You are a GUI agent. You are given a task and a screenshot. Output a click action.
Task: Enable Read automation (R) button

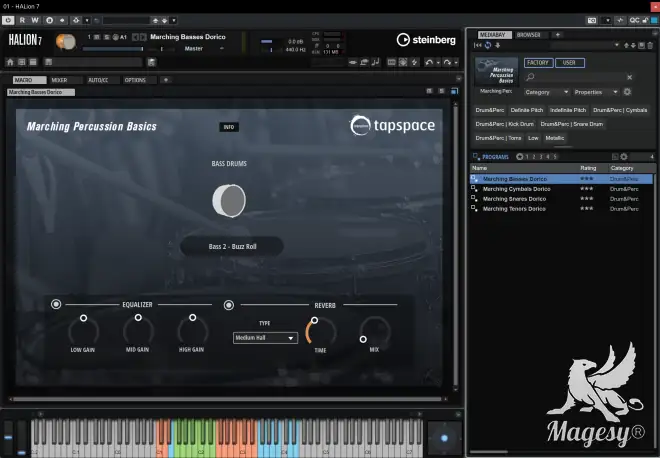(x=22, y=20)
